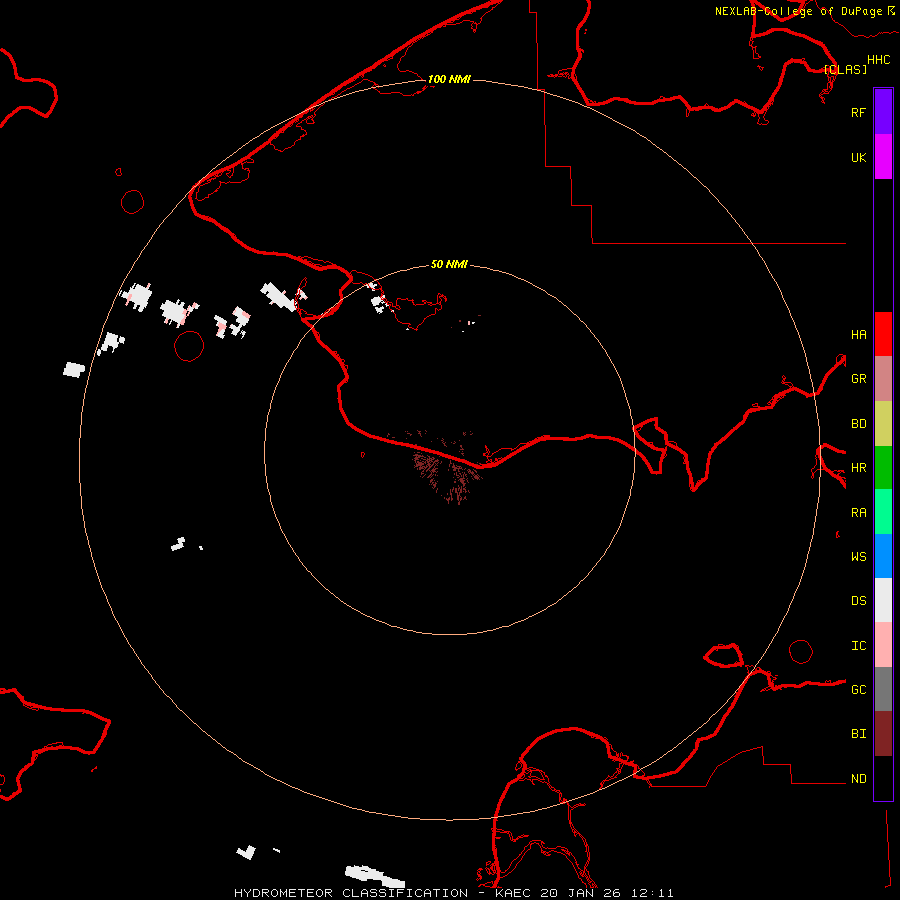Select the BD yellow legend block
Viewport: 900px width, 900px height.
point(883,423)
